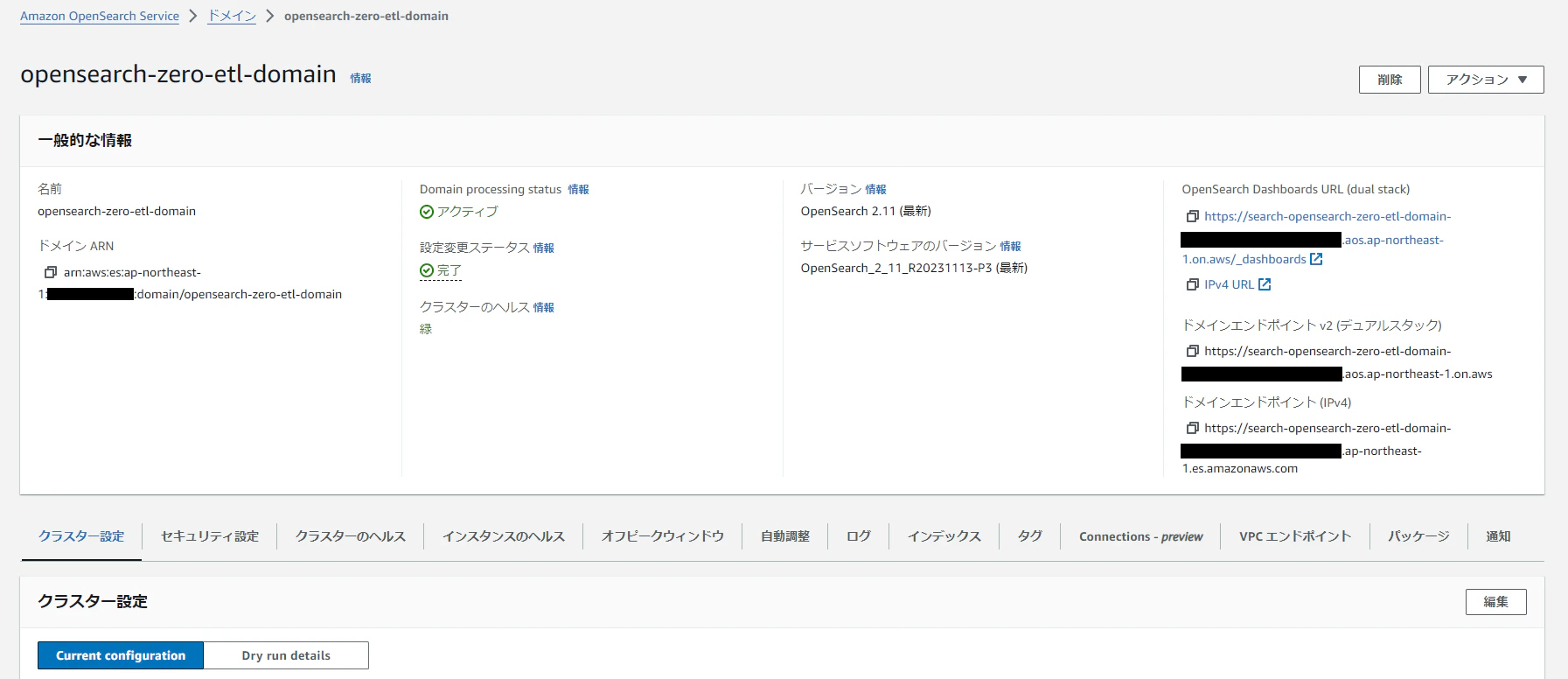Open 情報 link beside サービスソフトウェアのバージョン

[1010, 246]
